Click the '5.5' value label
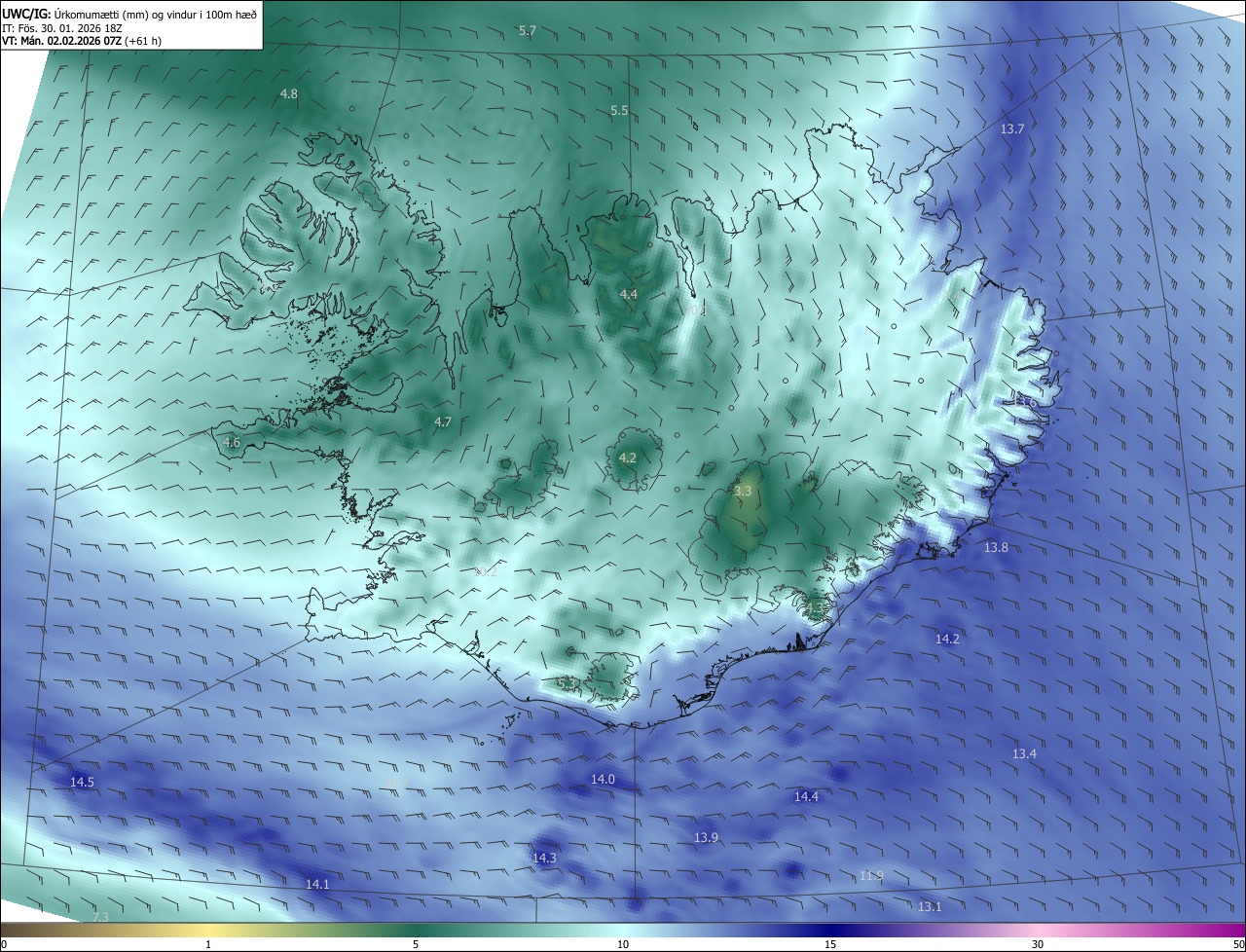The height and width of the screenshot is (952, 1246). pos(619,111)
